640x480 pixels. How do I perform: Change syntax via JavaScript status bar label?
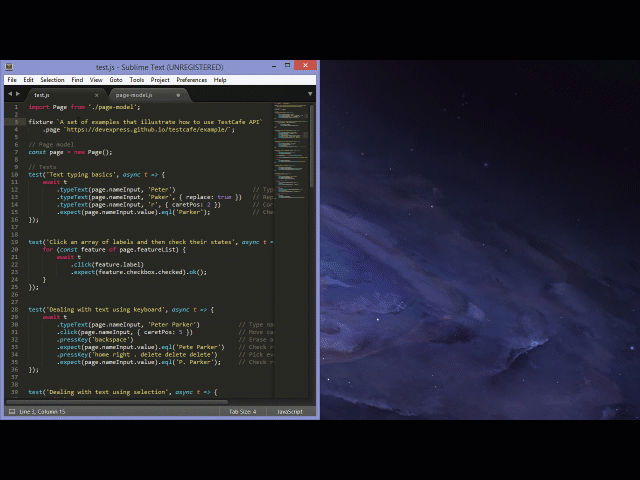[x=289, y=411]
